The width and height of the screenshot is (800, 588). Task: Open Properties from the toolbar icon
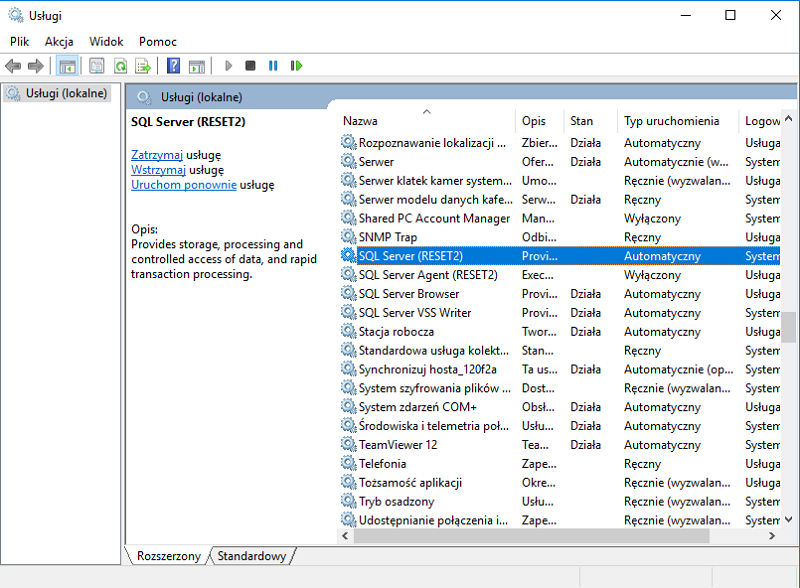tap(96, 66)
